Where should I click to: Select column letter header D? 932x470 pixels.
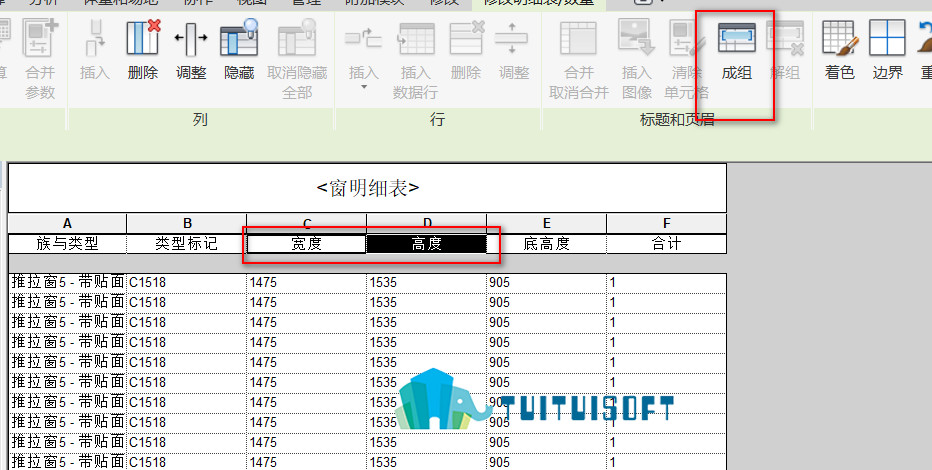(x=427, y=223)
